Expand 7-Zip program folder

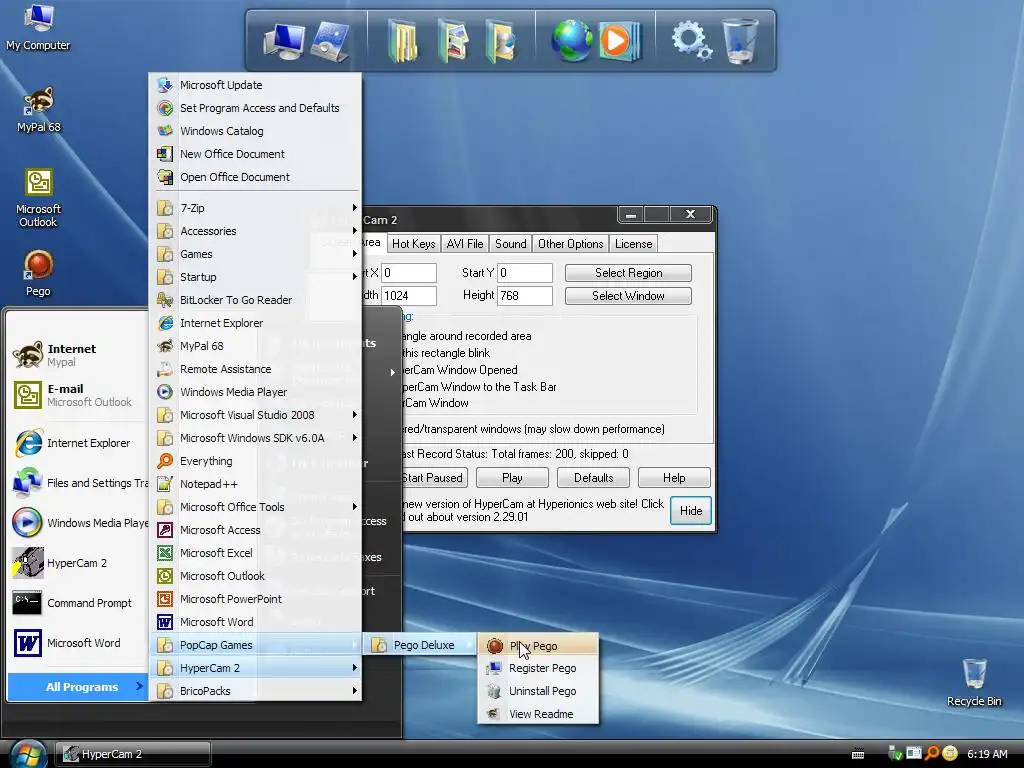(x=256, y=208)
